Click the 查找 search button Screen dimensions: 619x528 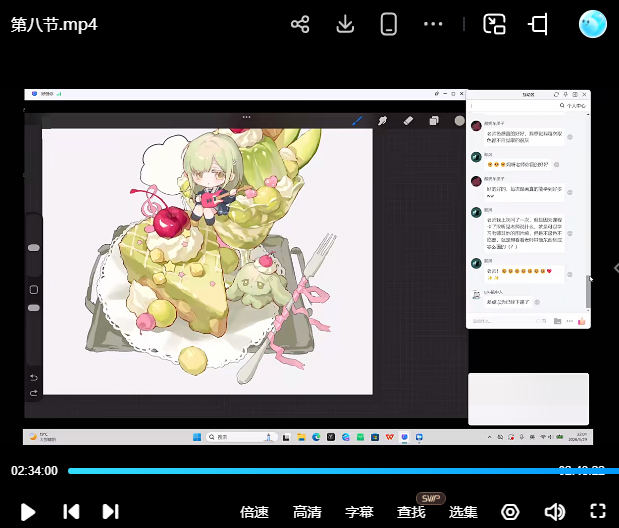[411, 512]
